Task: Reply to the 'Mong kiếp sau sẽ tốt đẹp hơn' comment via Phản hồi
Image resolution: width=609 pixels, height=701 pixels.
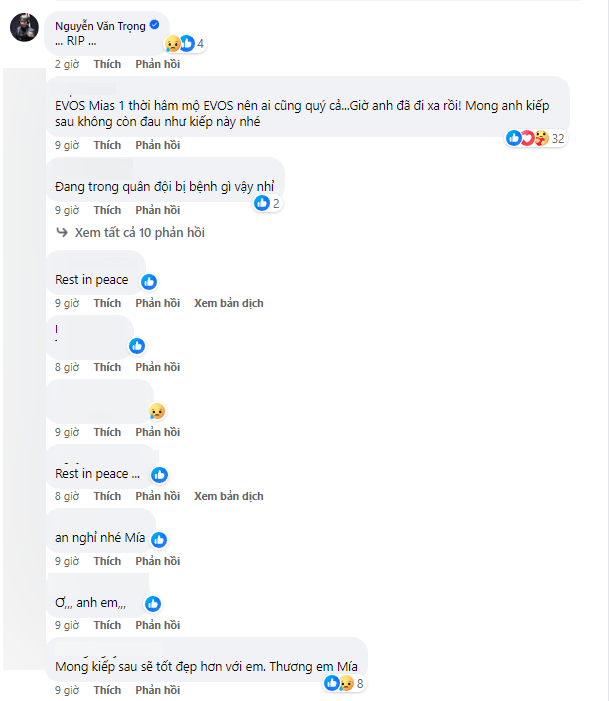Action: (158, 690)
